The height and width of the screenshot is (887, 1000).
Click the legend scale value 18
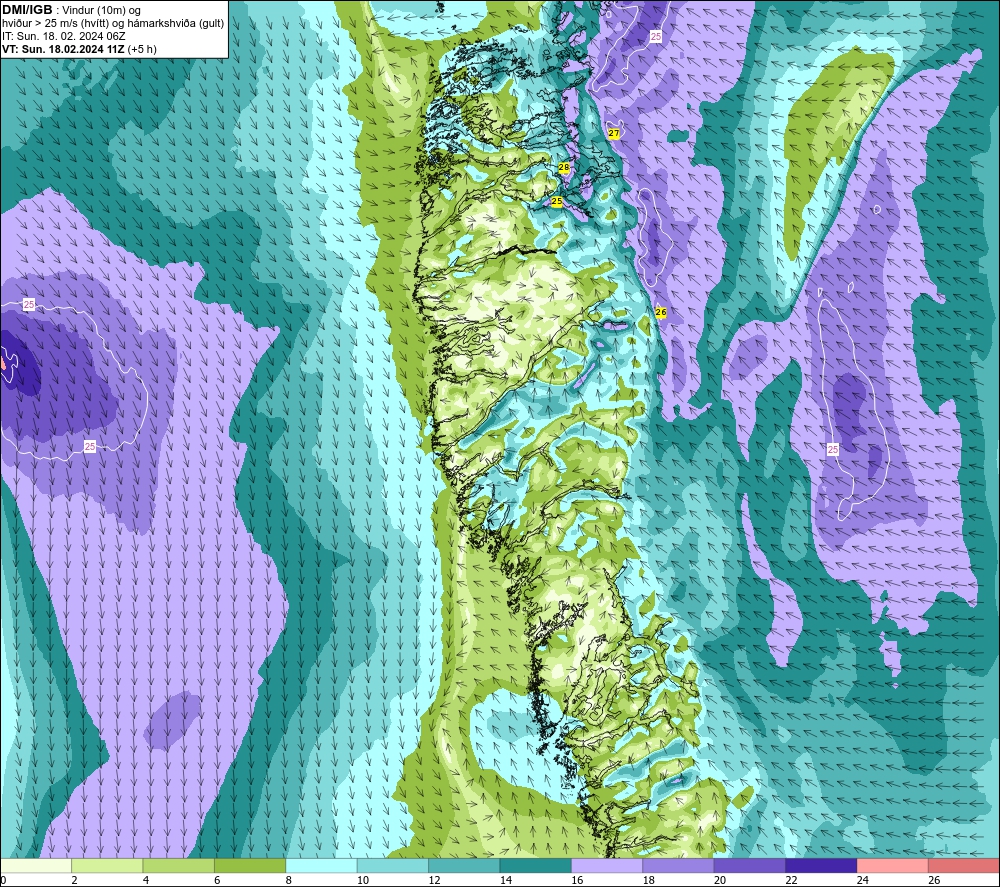(649, 880)
